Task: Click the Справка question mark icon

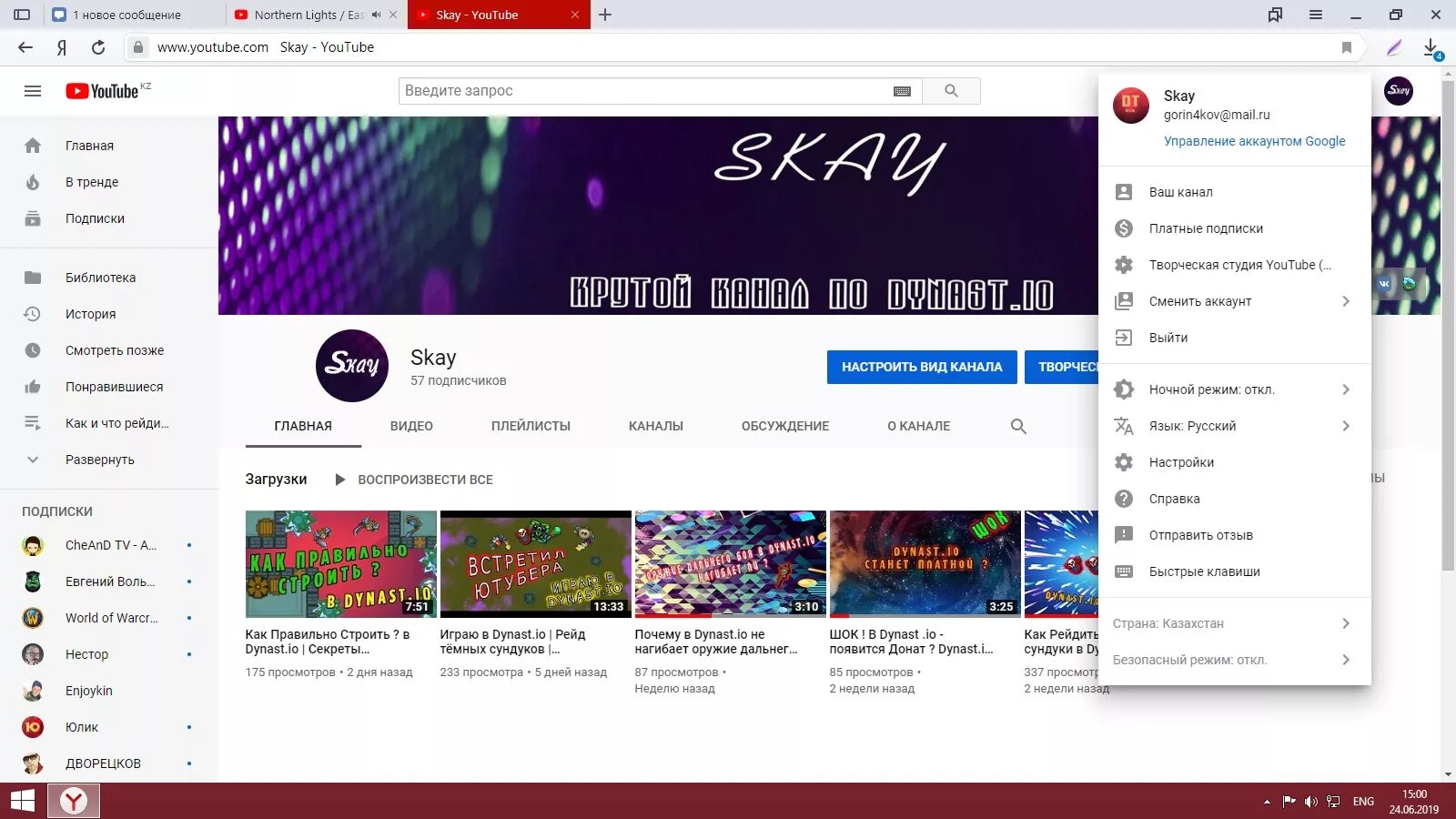Action: [x=1124, y=499]
